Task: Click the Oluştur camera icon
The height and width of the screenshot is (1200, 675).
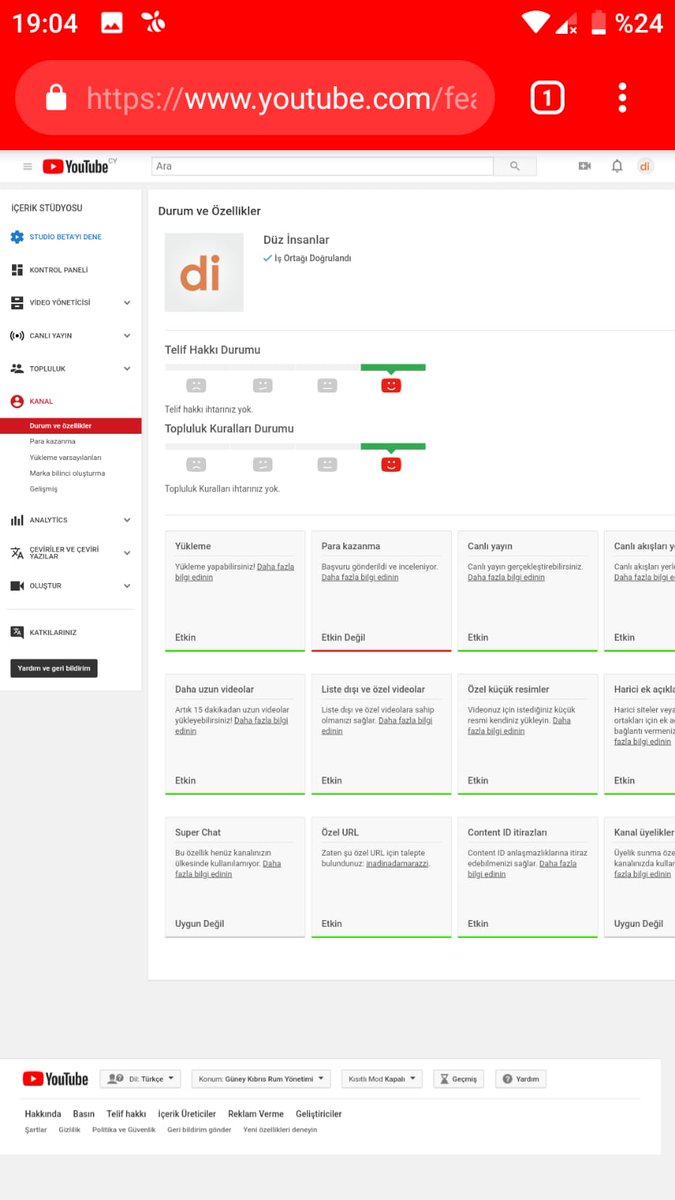Action: [17, 586]
